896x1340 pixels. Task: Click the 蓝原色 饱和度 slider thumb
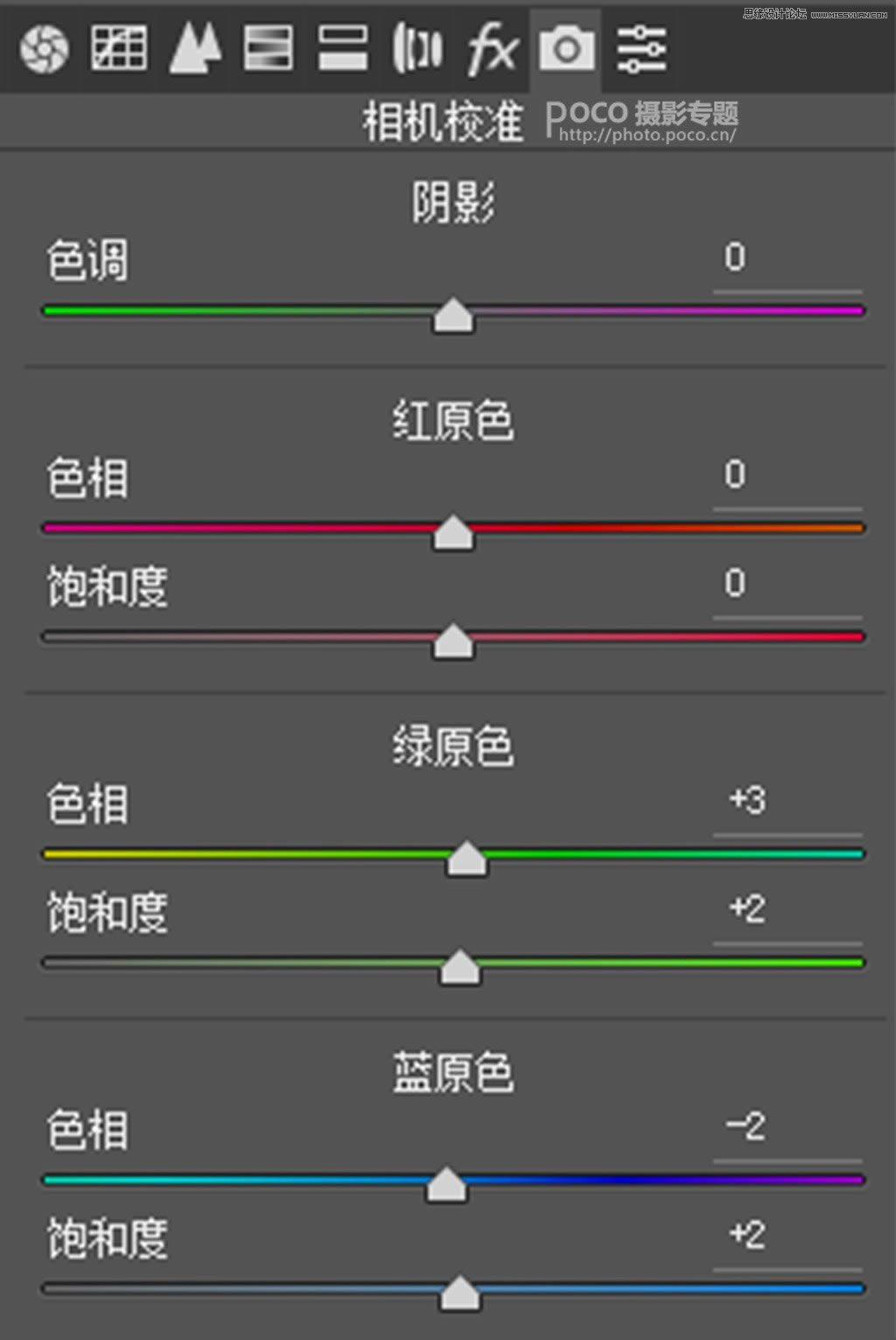coord(459,1293)
